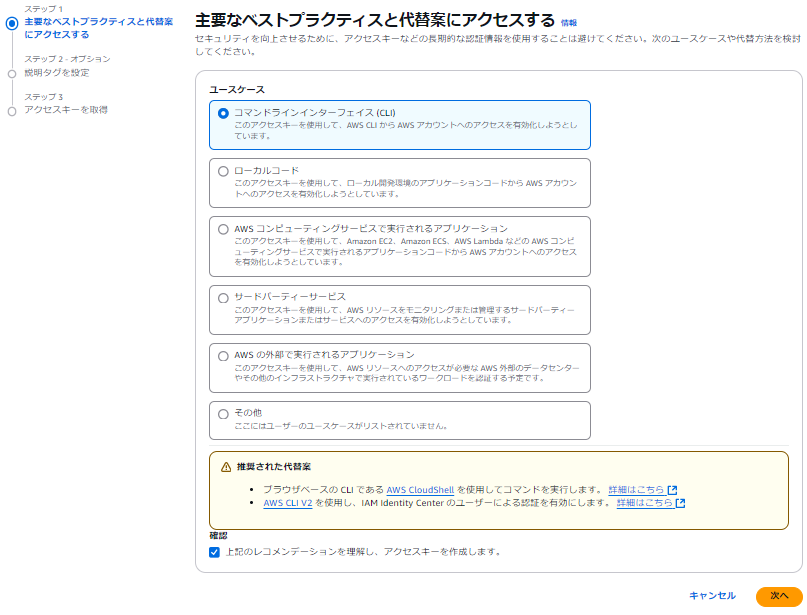Pick the サードパーティーサービス radio button
Image resolution: width=807 pixels, height=615 pixels.
(223, 298)
